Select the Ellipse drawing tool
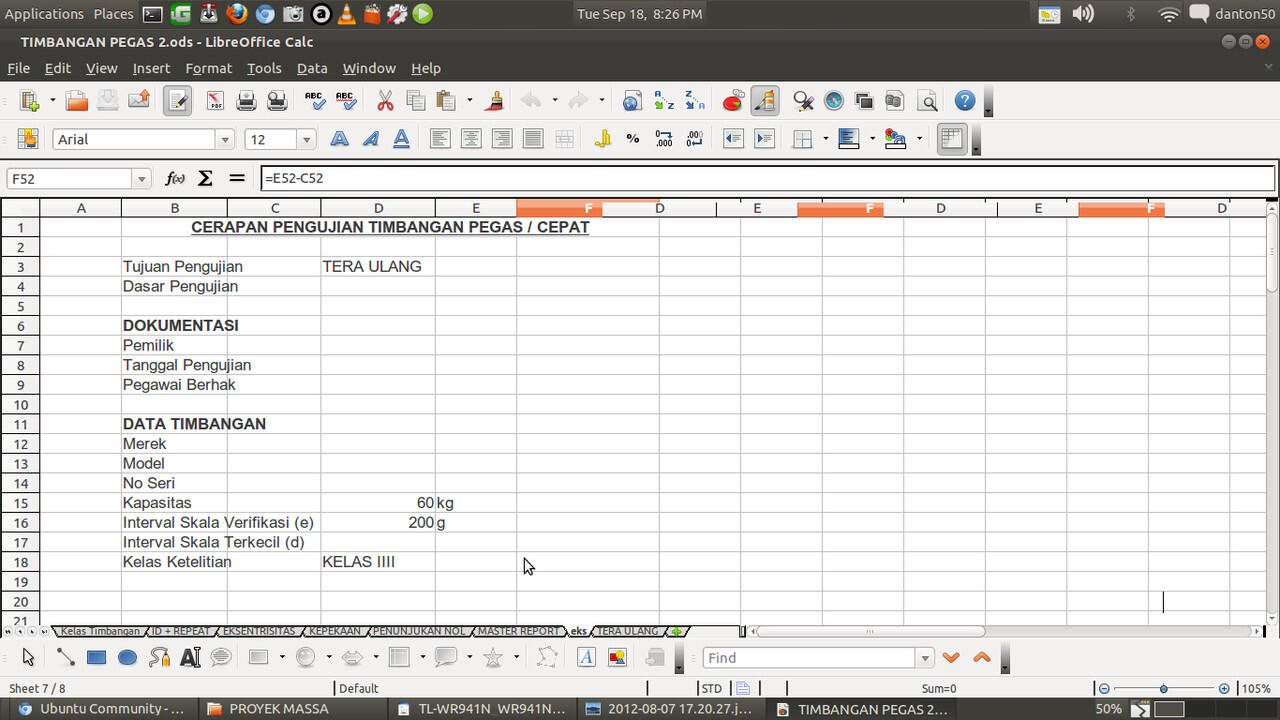 pos(127,658)
